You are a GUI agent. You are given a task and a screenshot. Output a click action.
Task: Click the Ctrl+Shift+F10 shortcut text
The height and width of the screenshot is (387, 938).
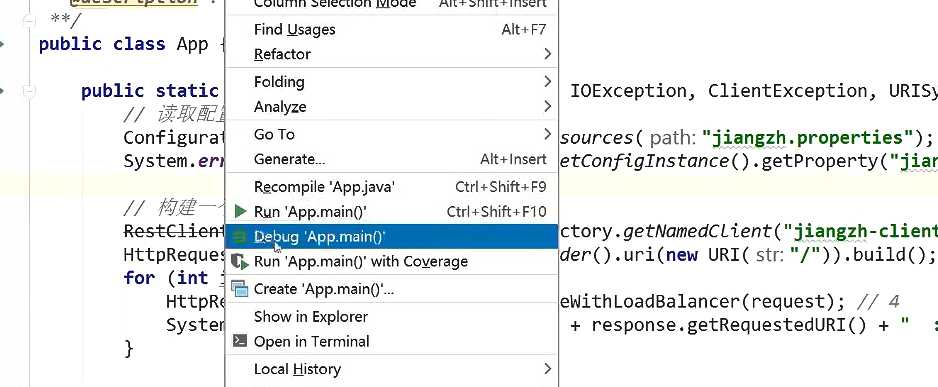(x=497, y=212)
